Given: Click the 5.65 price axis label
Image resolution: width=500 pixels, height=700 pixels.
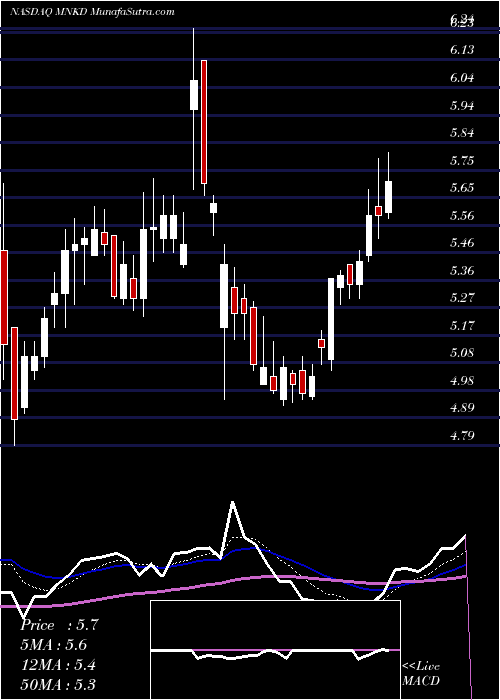Looking at the screenshot, I should [x=462, y=188].
